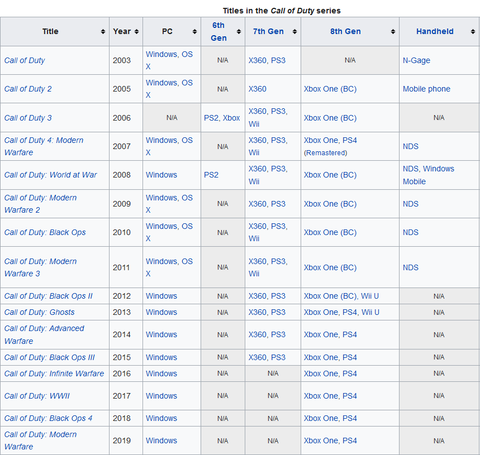Click PS2 in the Call of Duty 3 row
This screenshot has height=455, width=480.
point(211,118)
